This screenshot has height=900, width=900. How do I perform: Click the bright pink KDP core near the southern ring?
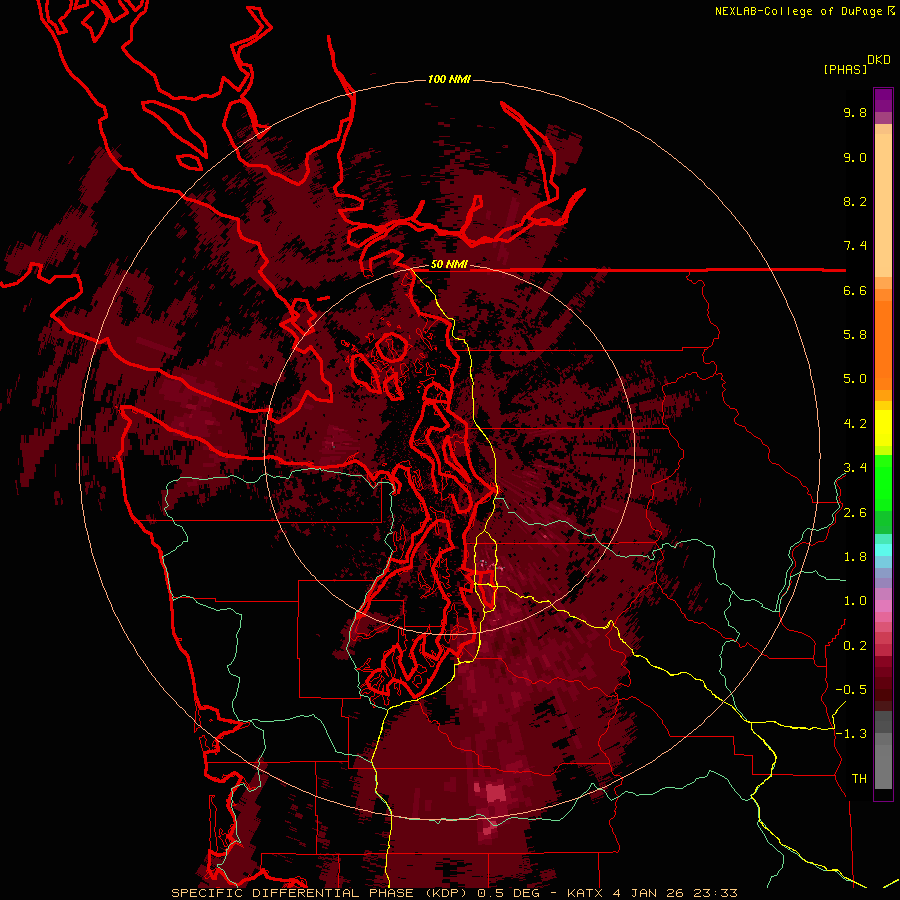point(495,794)
